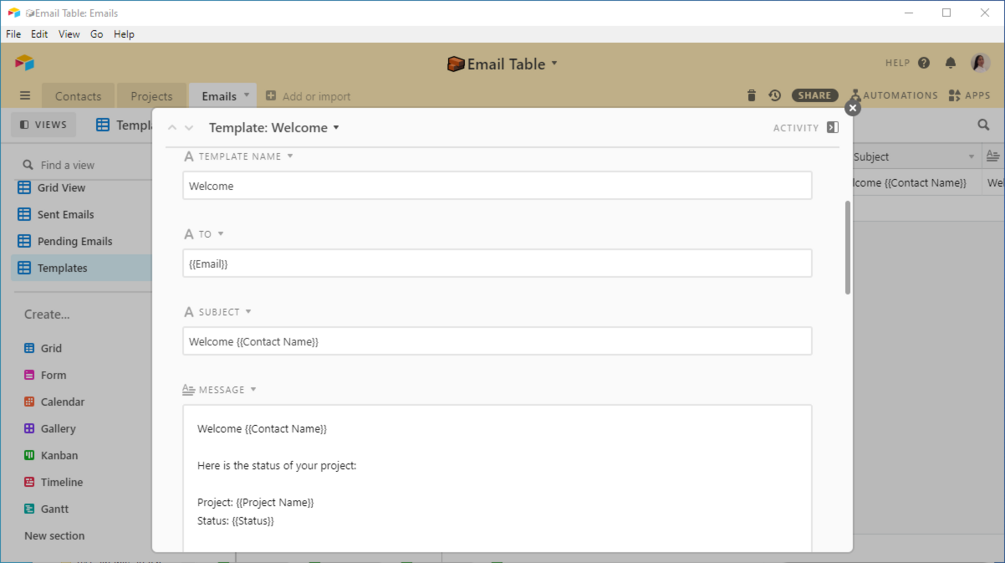Go to previous record with up chevron
Viewport: 1005px width, 563px height.
tap(172, 128)
